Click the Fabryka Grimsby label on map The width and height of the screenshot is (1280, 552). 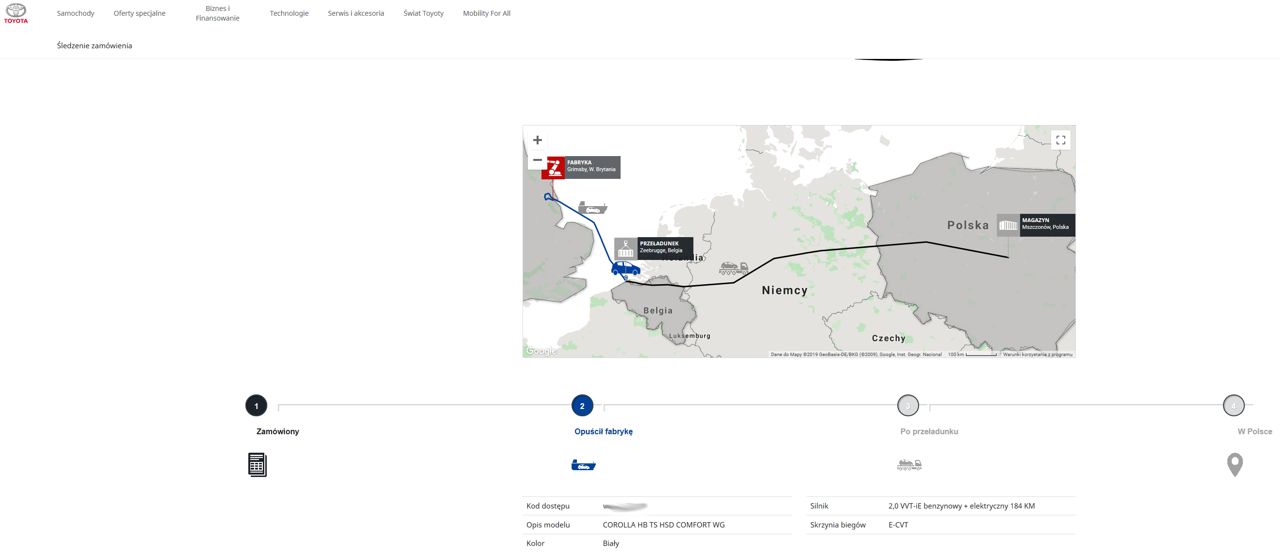pos(592,167)
